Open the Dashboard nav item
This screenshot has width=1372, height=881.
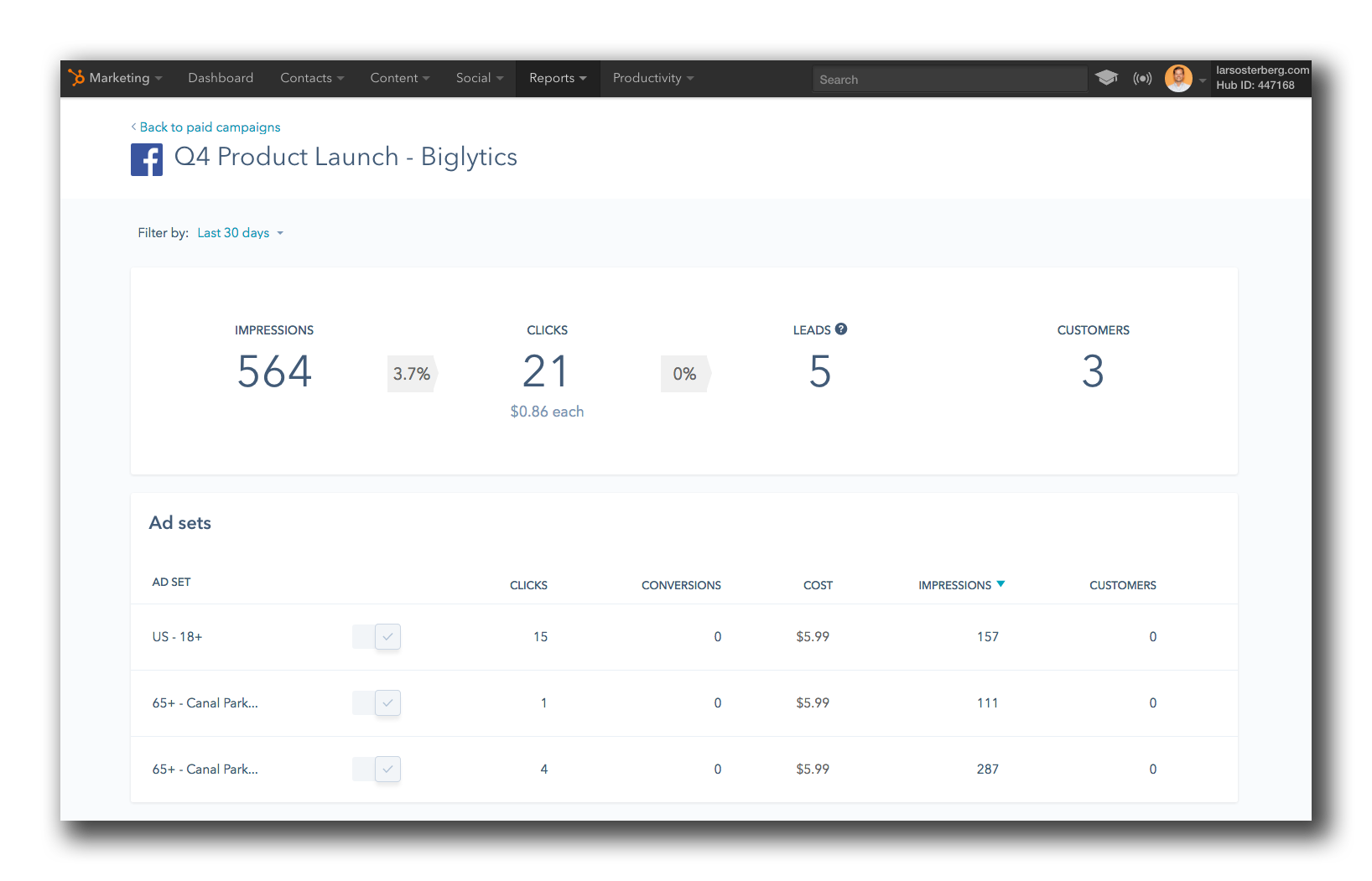click(x=221, y=78)
